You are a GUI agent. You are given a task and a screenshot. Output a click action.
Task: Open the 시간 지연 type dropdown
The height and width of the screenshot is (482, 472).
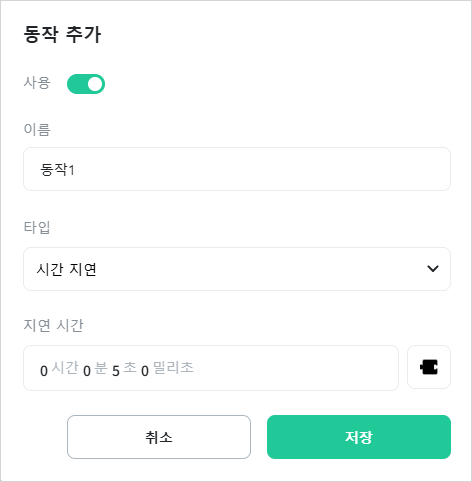[237, 269]
